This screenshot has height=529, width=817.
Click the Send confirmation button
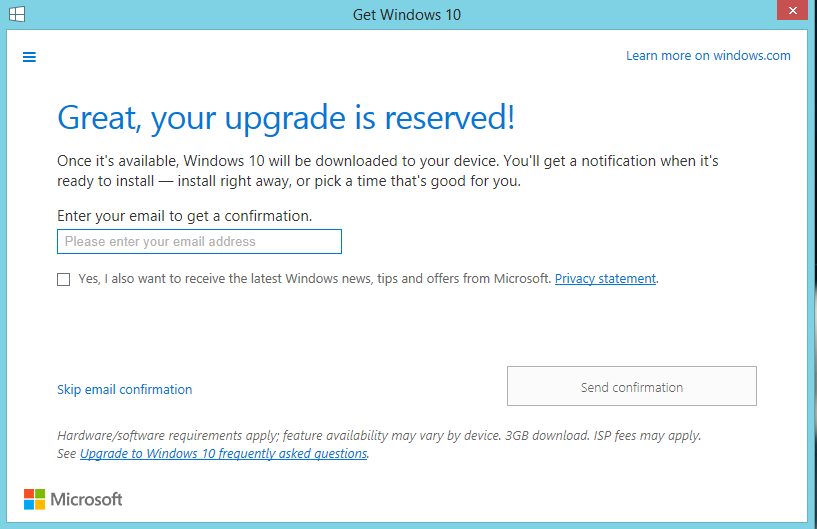pyautogui.click(x=632, y=386)
